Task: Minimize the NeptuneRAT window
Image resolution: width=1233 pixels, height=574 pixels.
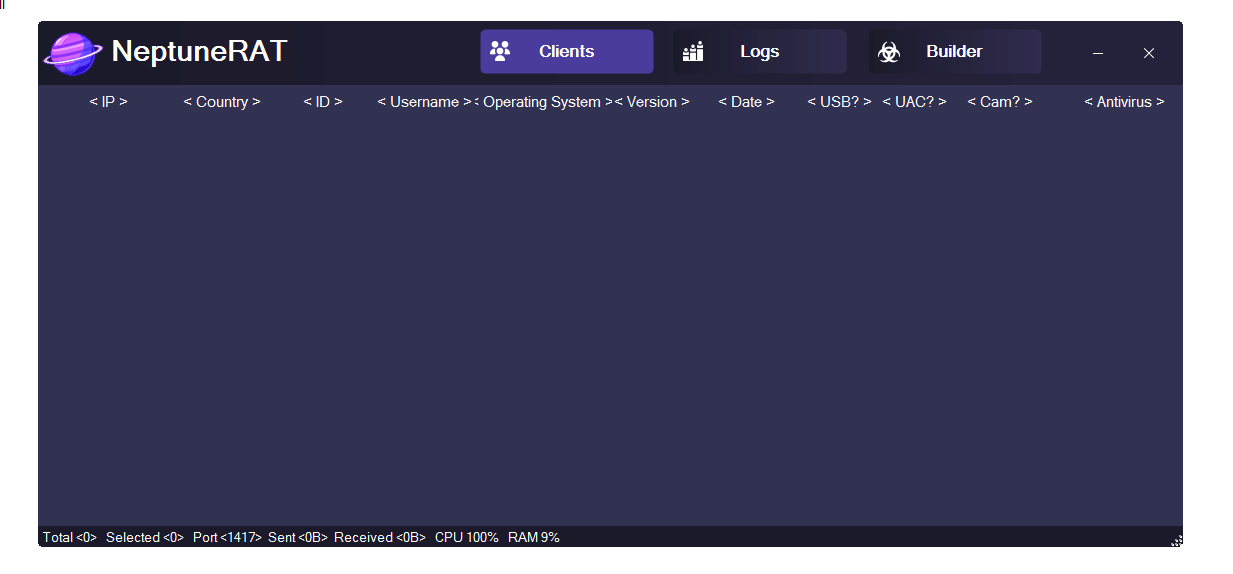Action: (x=1098, y=53)
